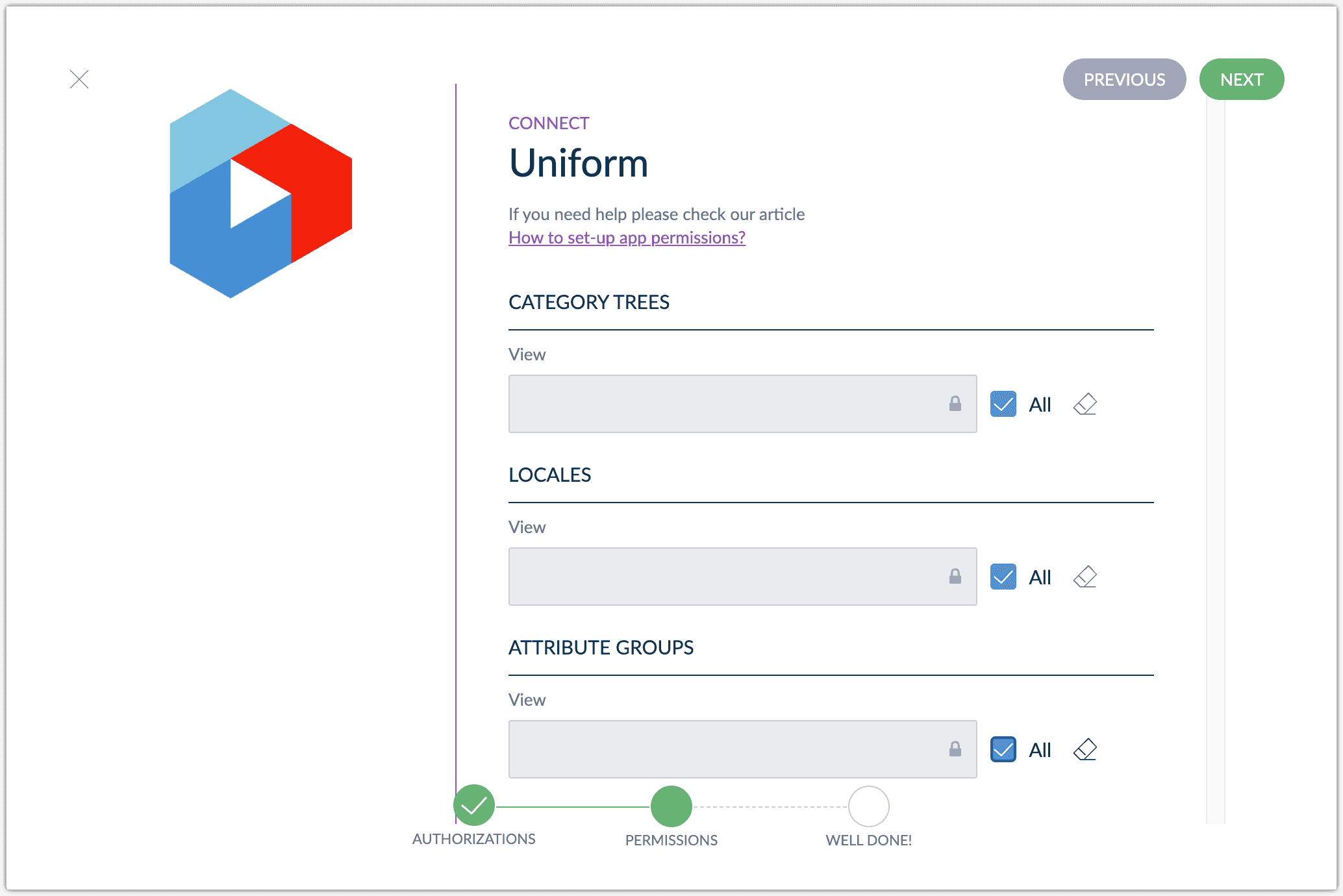Click the close X button in top left
This screenshot has width=1343, height=896.
tap(79, 79)
